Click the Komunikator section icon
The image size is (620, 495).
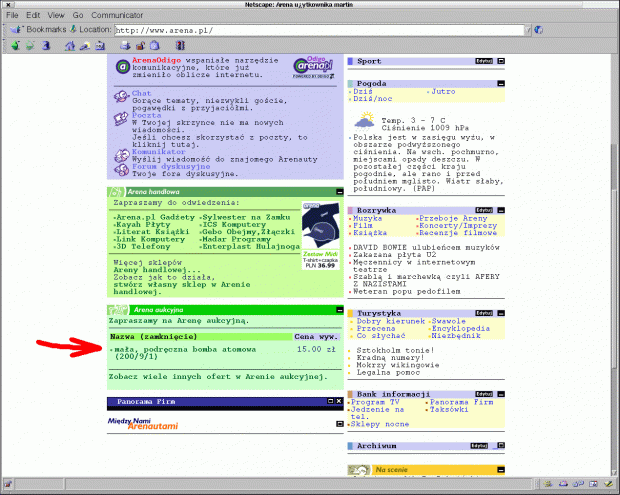tap(121, 155)
